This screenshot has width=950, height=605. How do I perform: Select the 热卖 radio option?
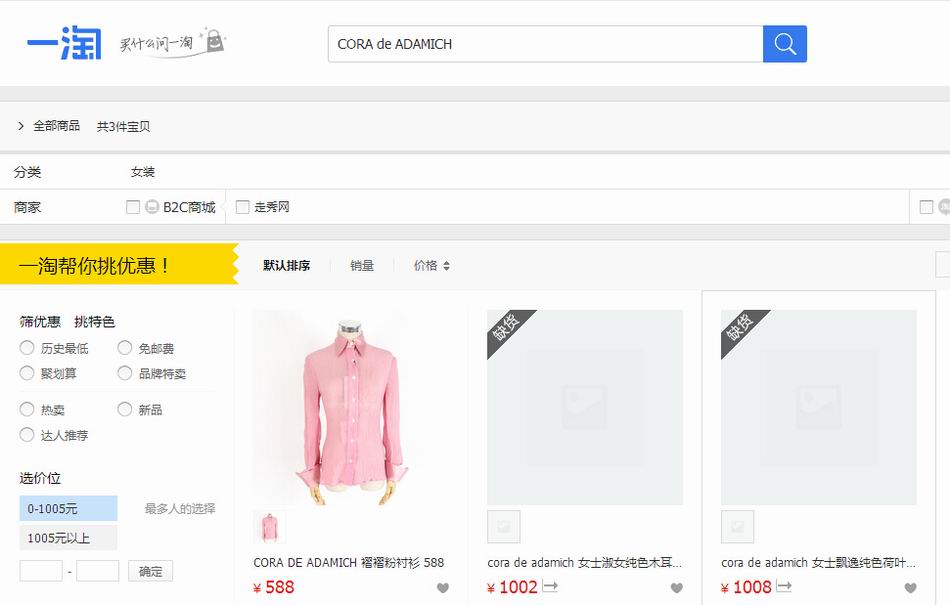[27, 409]
